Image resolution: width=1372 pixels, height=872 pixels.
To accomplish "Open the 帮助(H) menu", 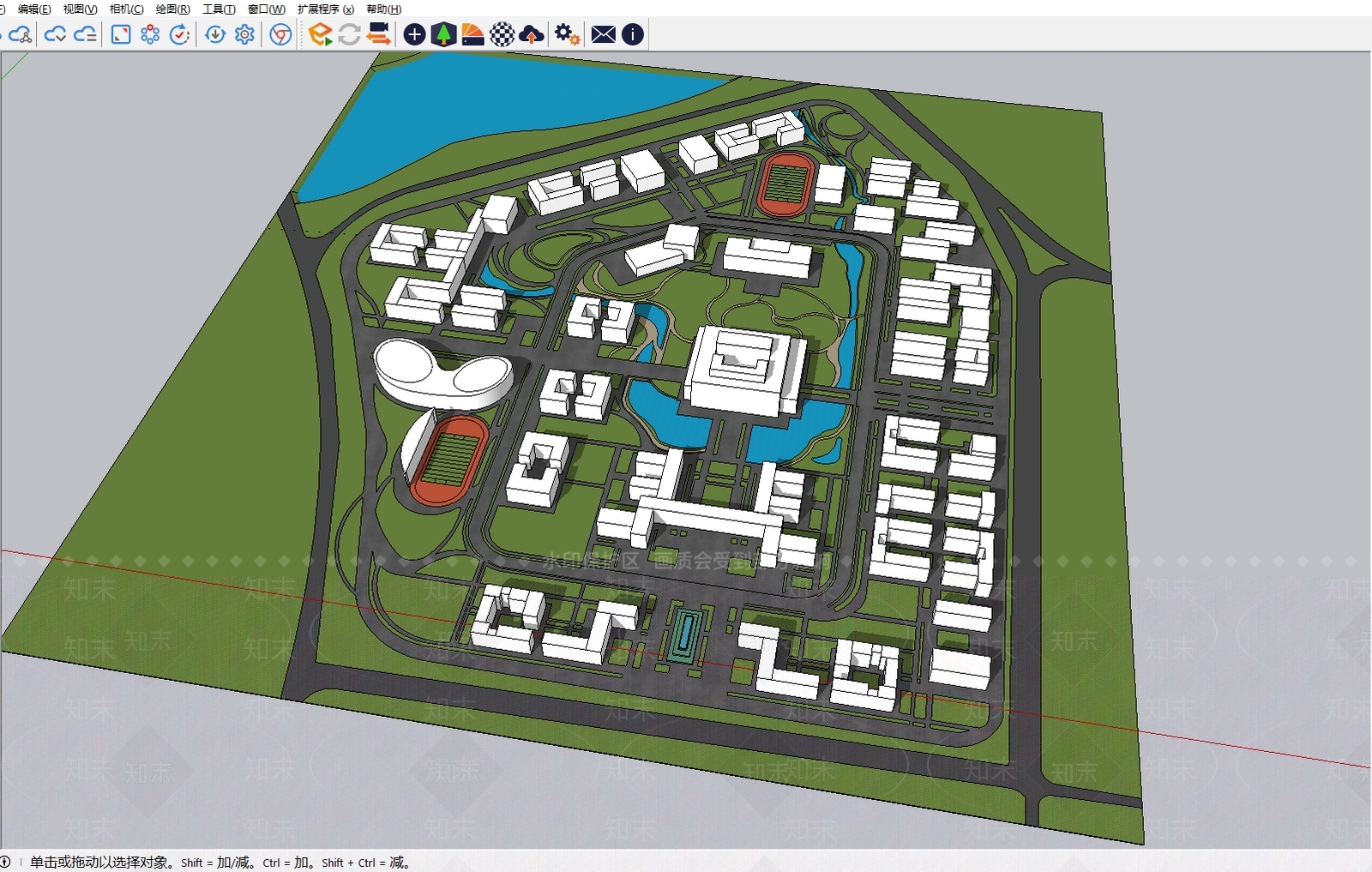I will pos(383,9).
